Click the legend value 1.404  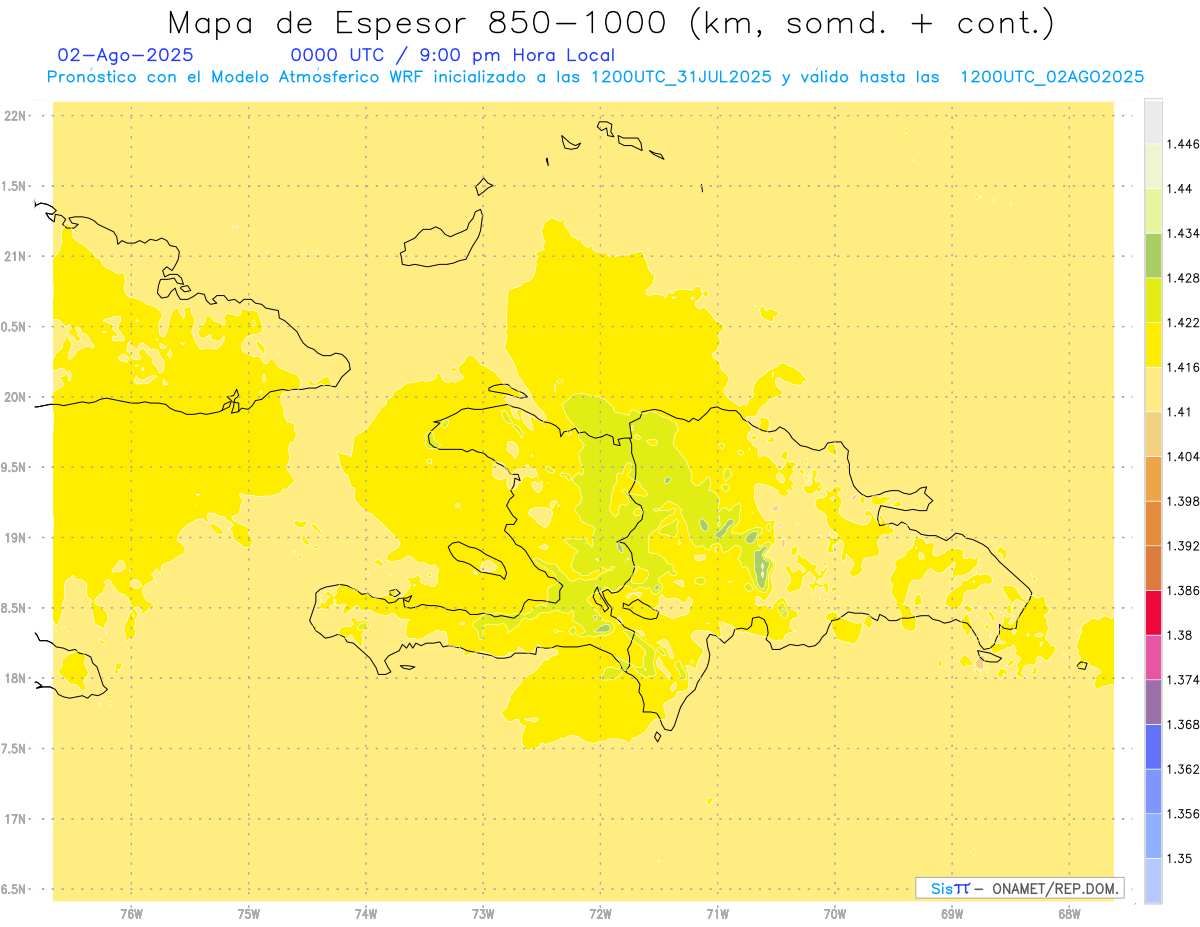pyautogui.click(x=1183, y=456)
